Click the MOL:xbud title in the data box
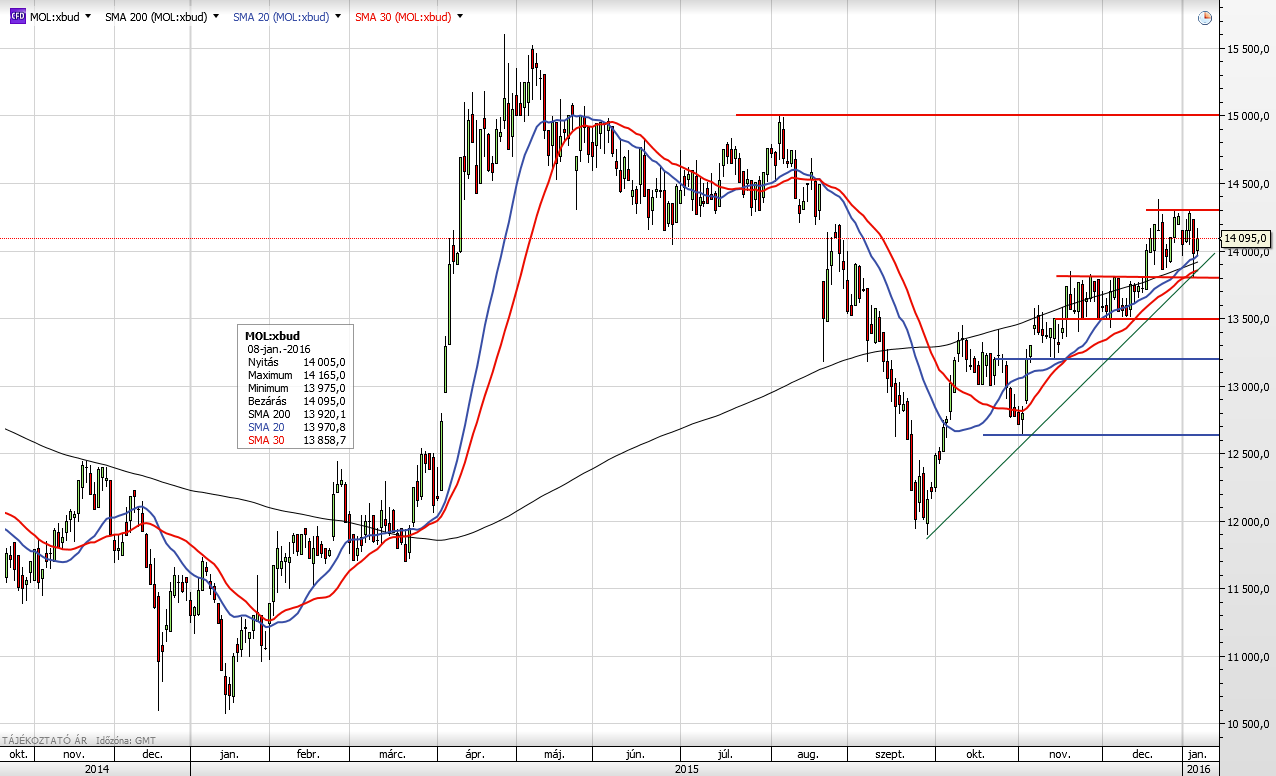 coord(273,336)
